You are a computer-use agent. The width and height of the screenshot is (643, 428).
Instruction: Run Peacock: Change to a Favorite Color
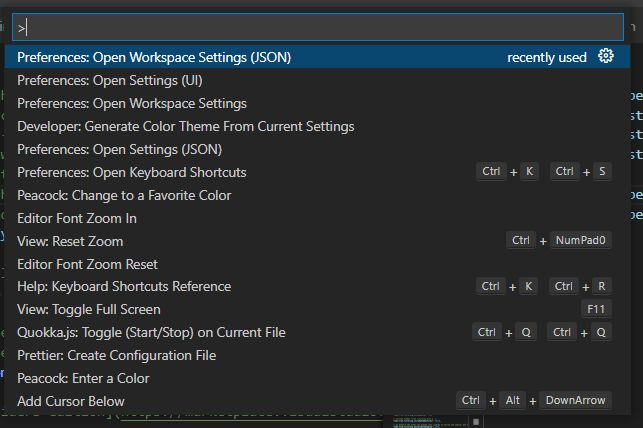pyautogui.click(x=317, y=195)
